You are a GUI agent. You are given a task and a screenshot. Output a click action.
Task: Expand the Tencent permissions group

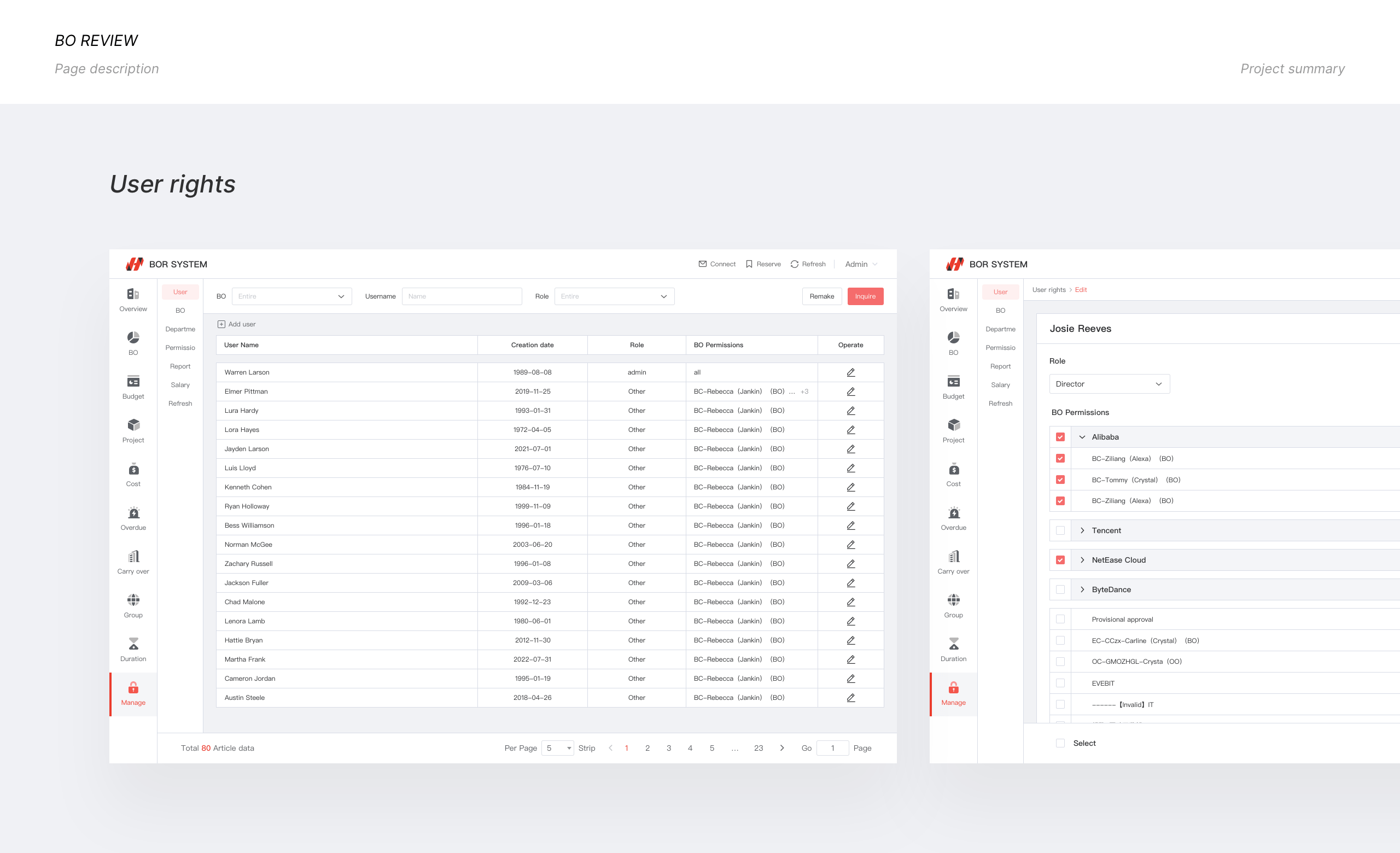[x=1082, y=530]
